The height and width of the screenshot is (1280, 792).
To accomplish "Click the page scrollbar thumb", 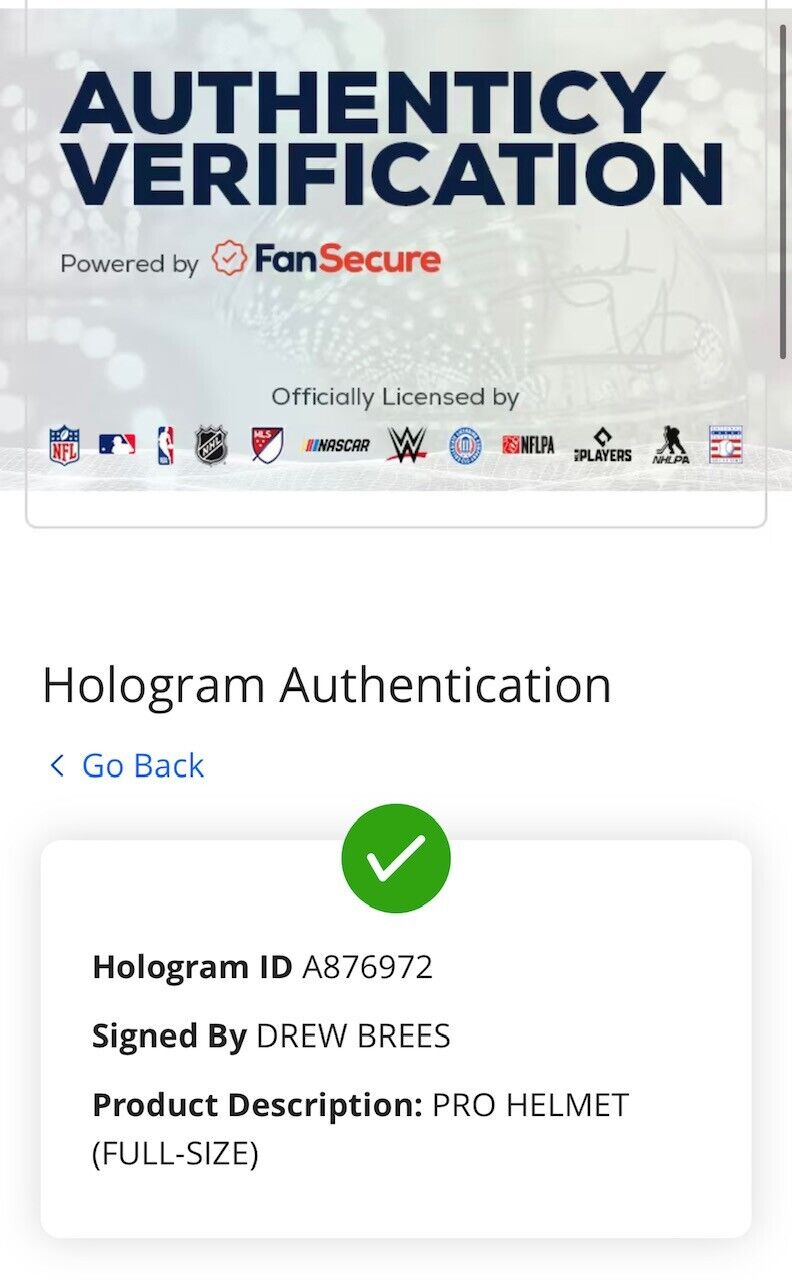I will click(x=784, y=190).
